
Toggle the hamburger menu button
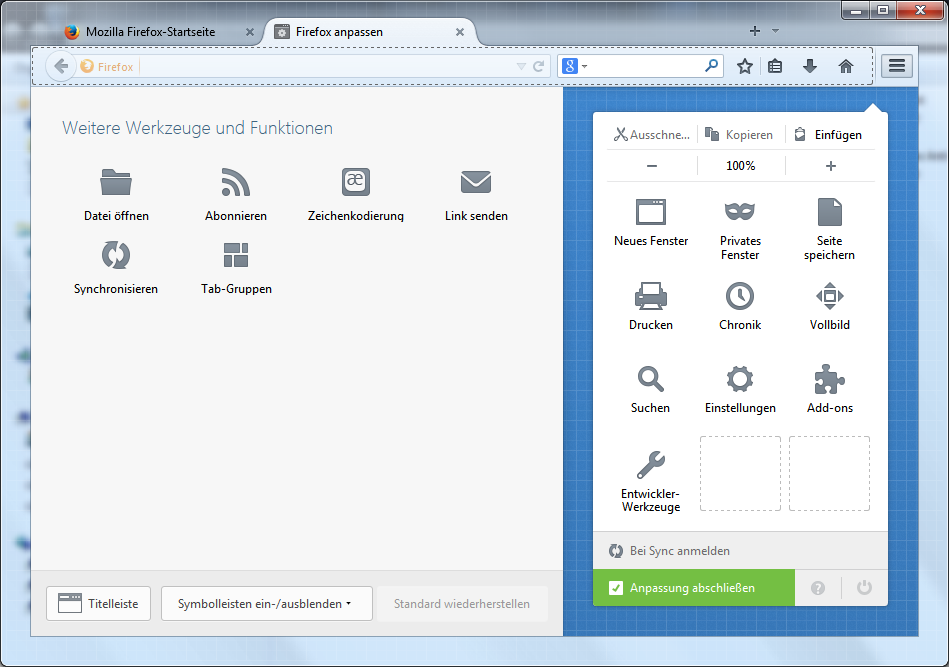[x=896, y=66]
